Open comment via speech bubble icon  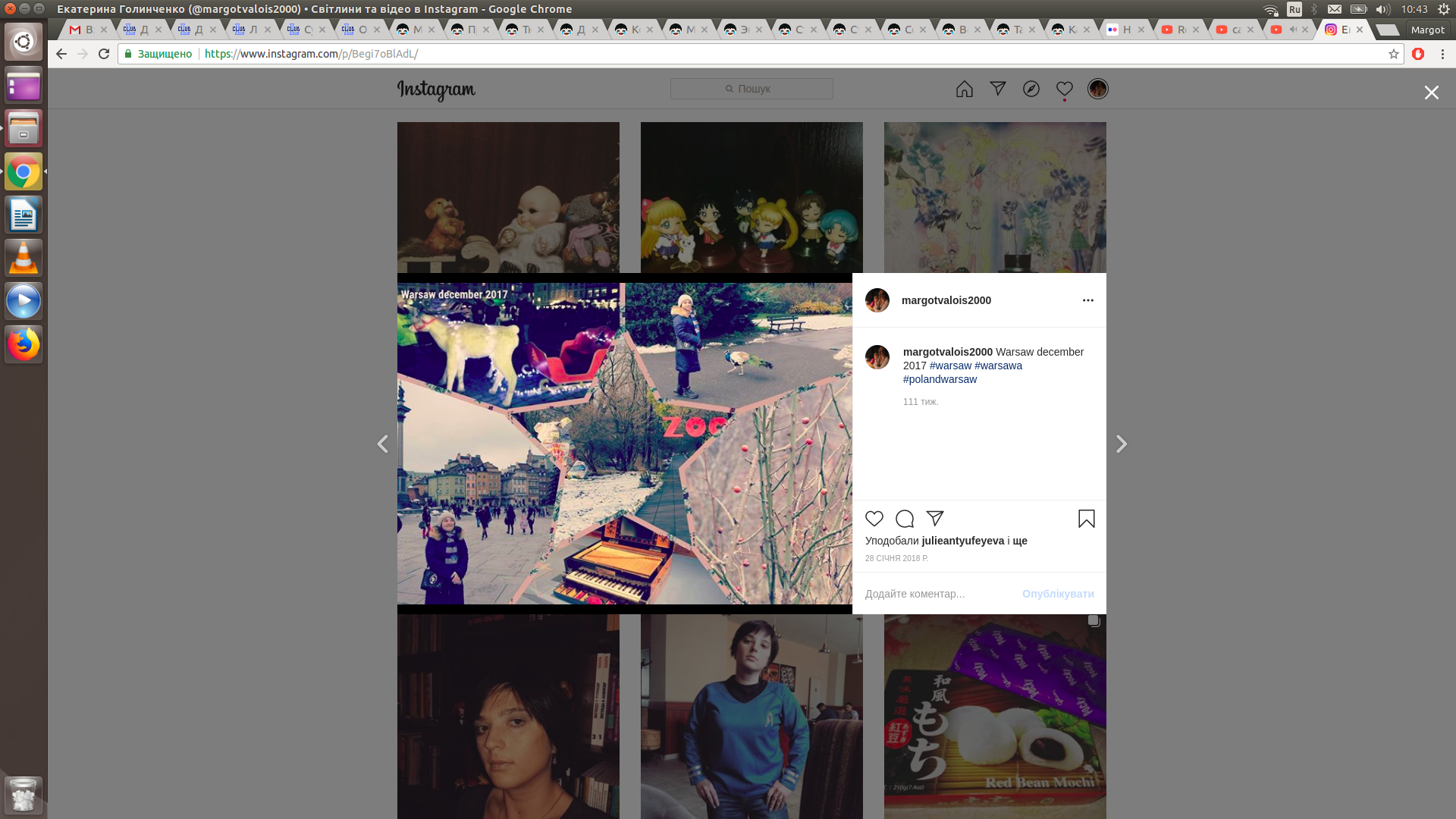point(905,519)
